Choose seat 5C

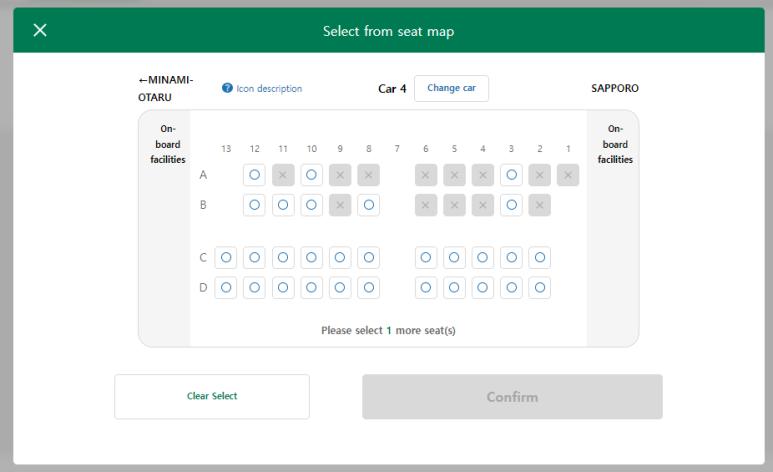pos(454,257)
